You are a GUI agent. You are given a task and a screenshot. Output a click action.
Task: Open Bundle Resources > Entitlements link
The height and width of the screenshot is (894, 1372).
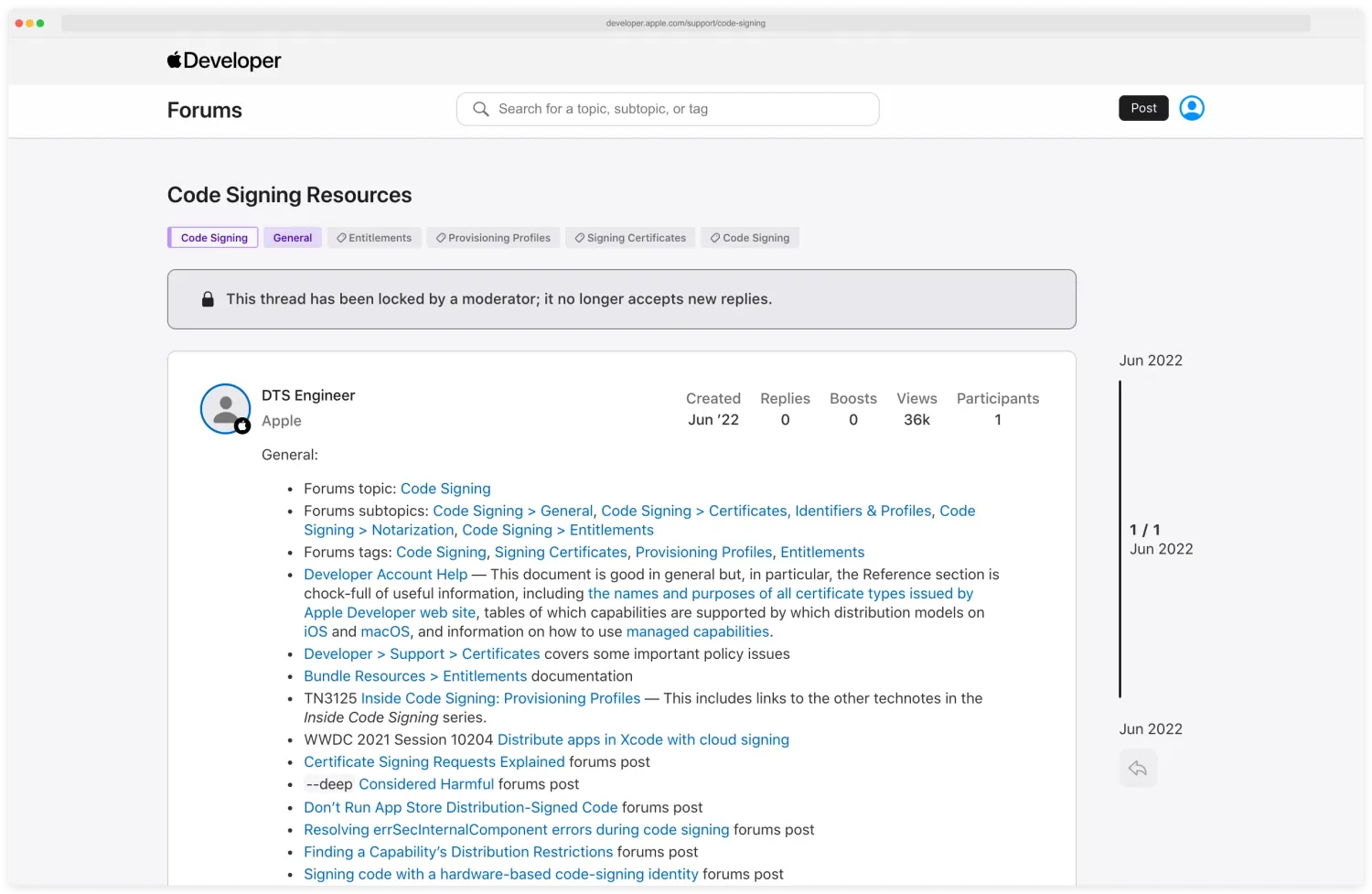tap(415, 675)
